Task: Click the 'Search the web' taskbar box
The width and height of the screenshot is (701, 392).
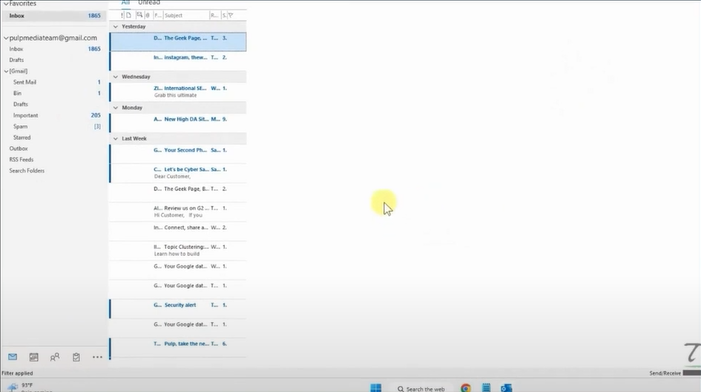Action: (x=421, y=388)
